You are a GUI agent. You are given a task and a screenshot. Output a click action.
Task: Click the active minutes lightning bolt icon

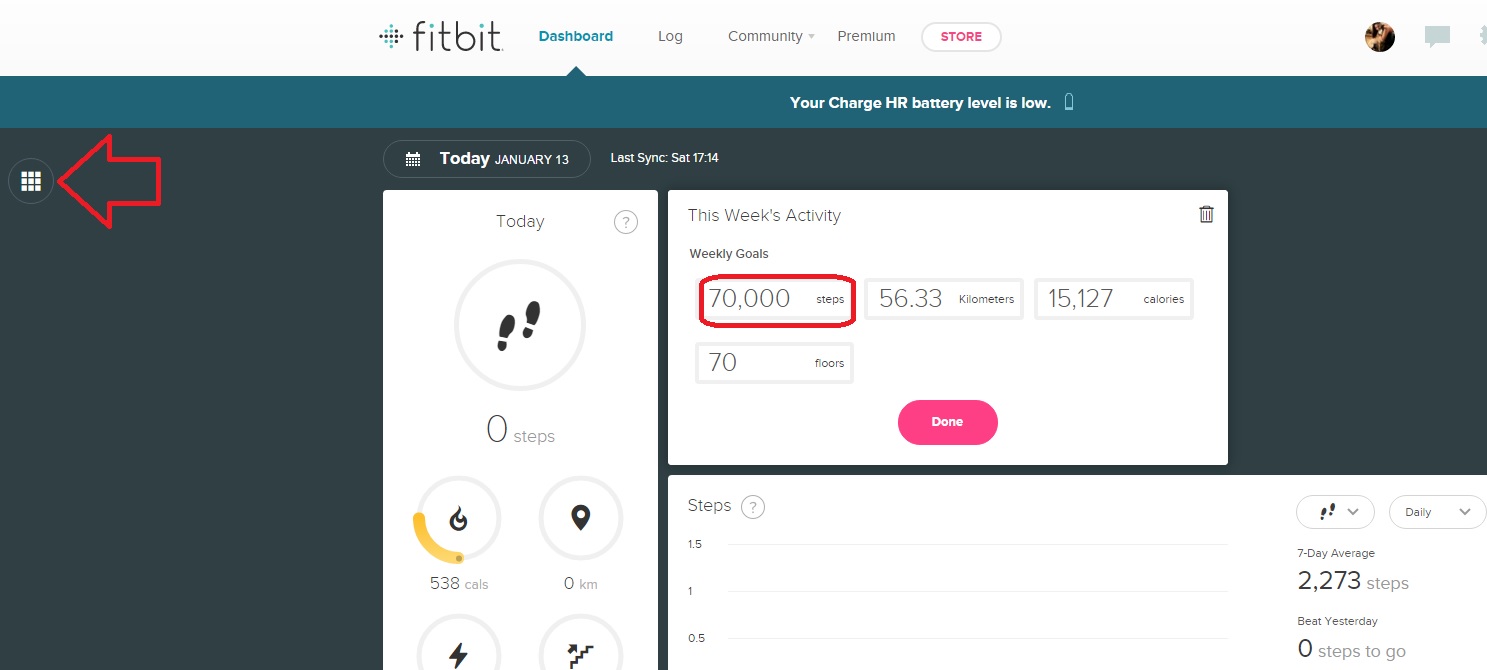pyautogui.click(x=458, y=654)
